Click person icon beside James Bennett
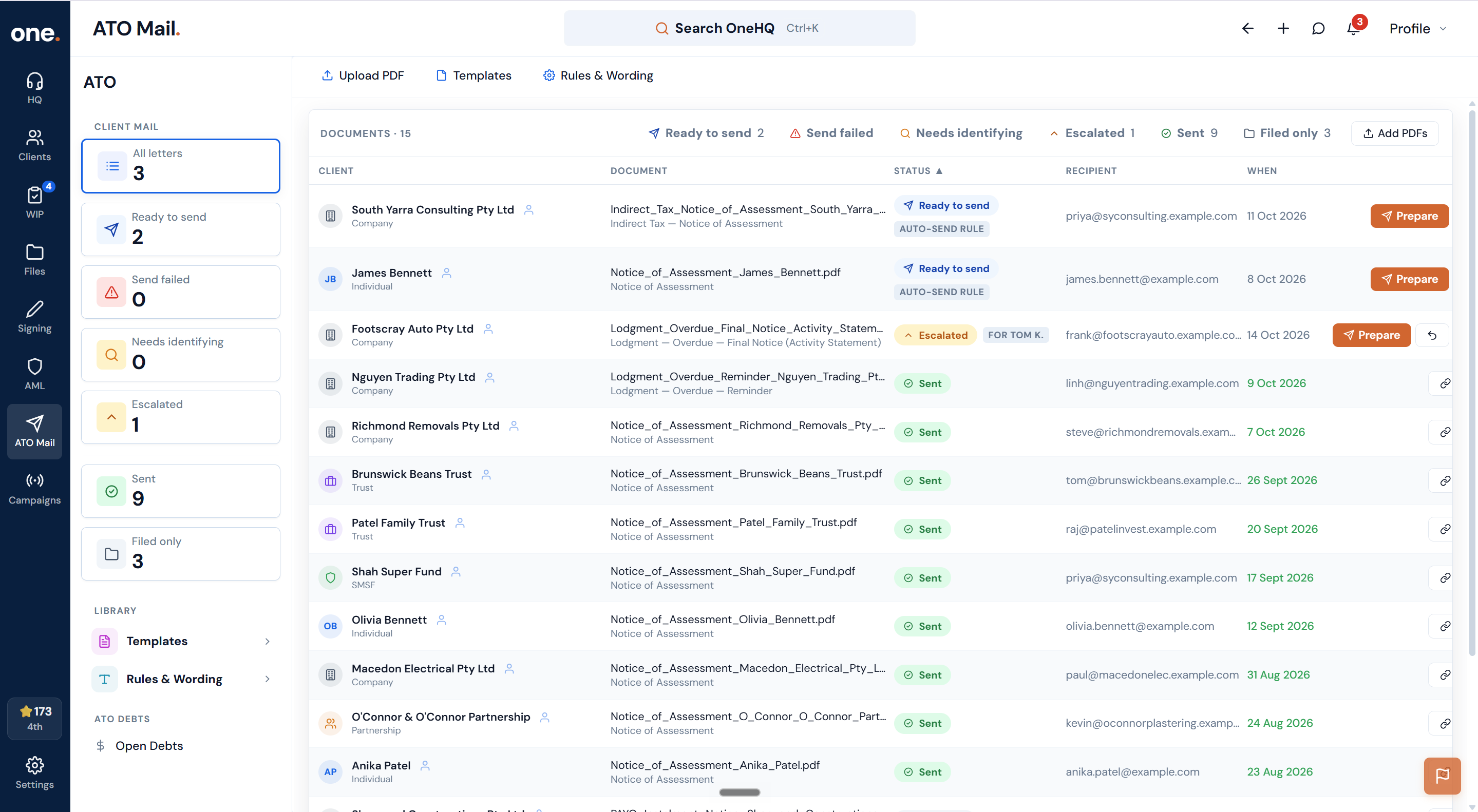Image resolution: width=1478 pixels, height=812 pixels. coord(446,273)
